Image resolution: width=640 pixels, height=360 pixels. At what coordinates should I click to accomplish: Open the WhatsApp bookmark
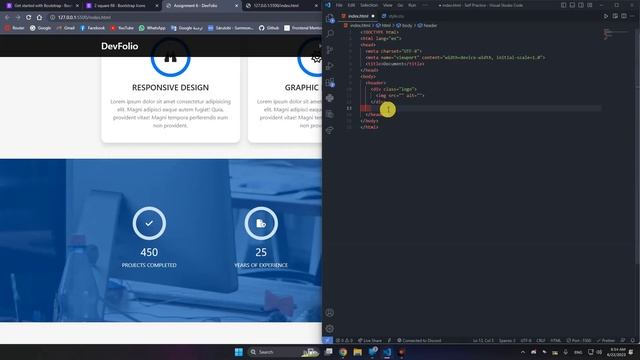coord(152,28)
